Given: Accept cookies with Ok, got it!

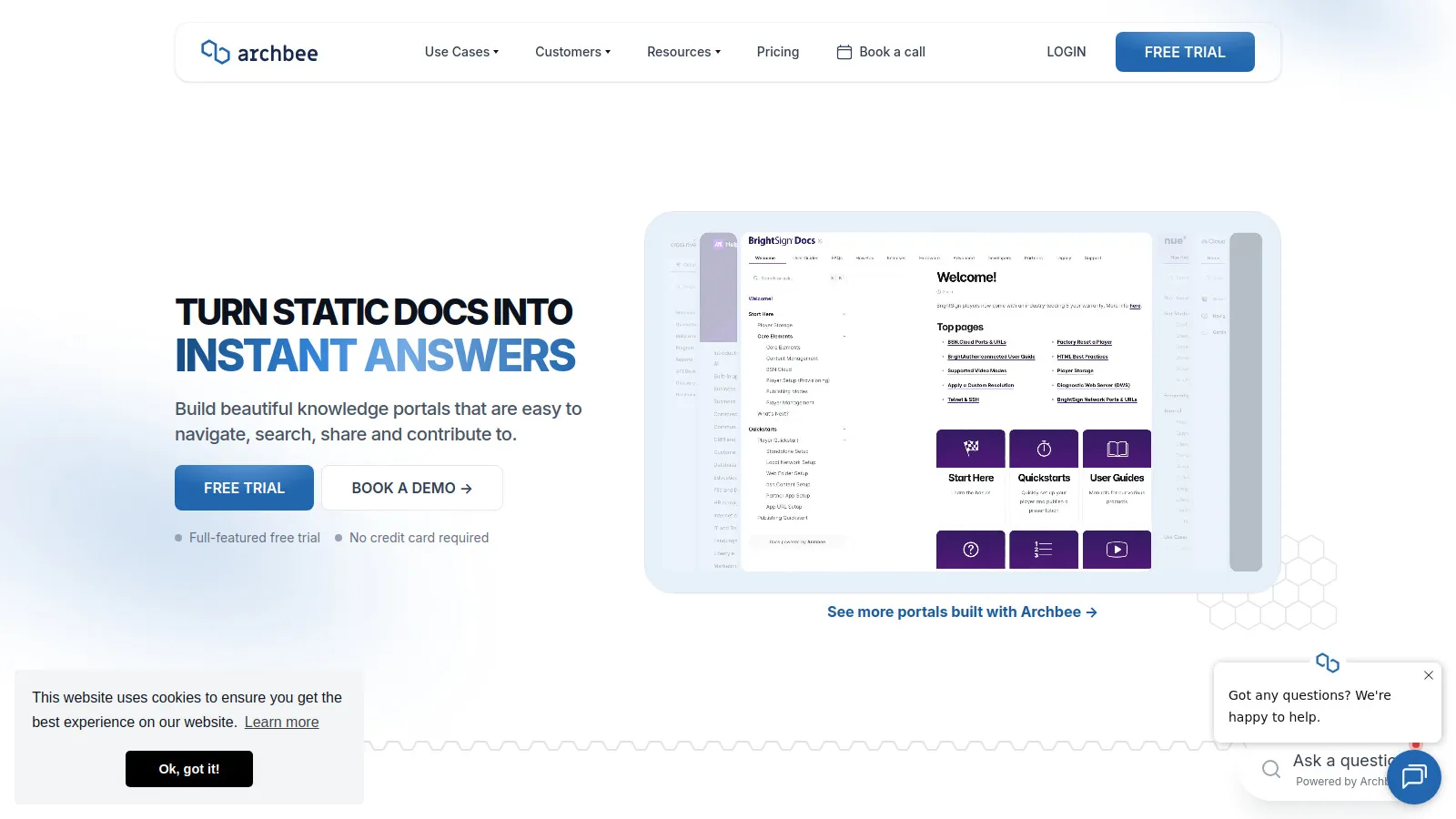Looking at the screenshot, I should point(189,769).
